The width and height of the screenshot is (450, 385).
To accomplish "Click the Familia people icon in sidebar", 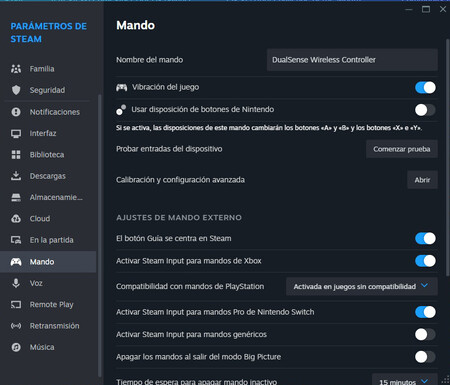I will coord(16,69).
